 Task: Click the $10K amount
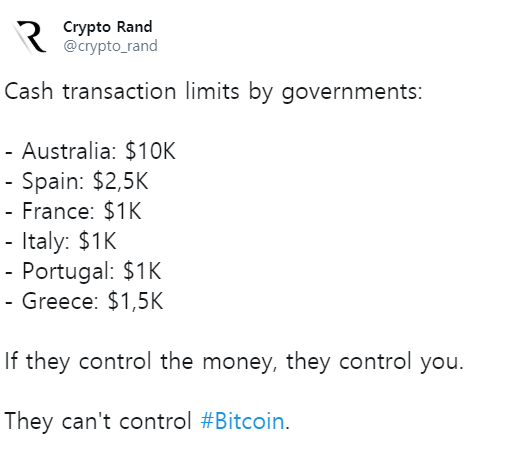click(x=150, y=151)
